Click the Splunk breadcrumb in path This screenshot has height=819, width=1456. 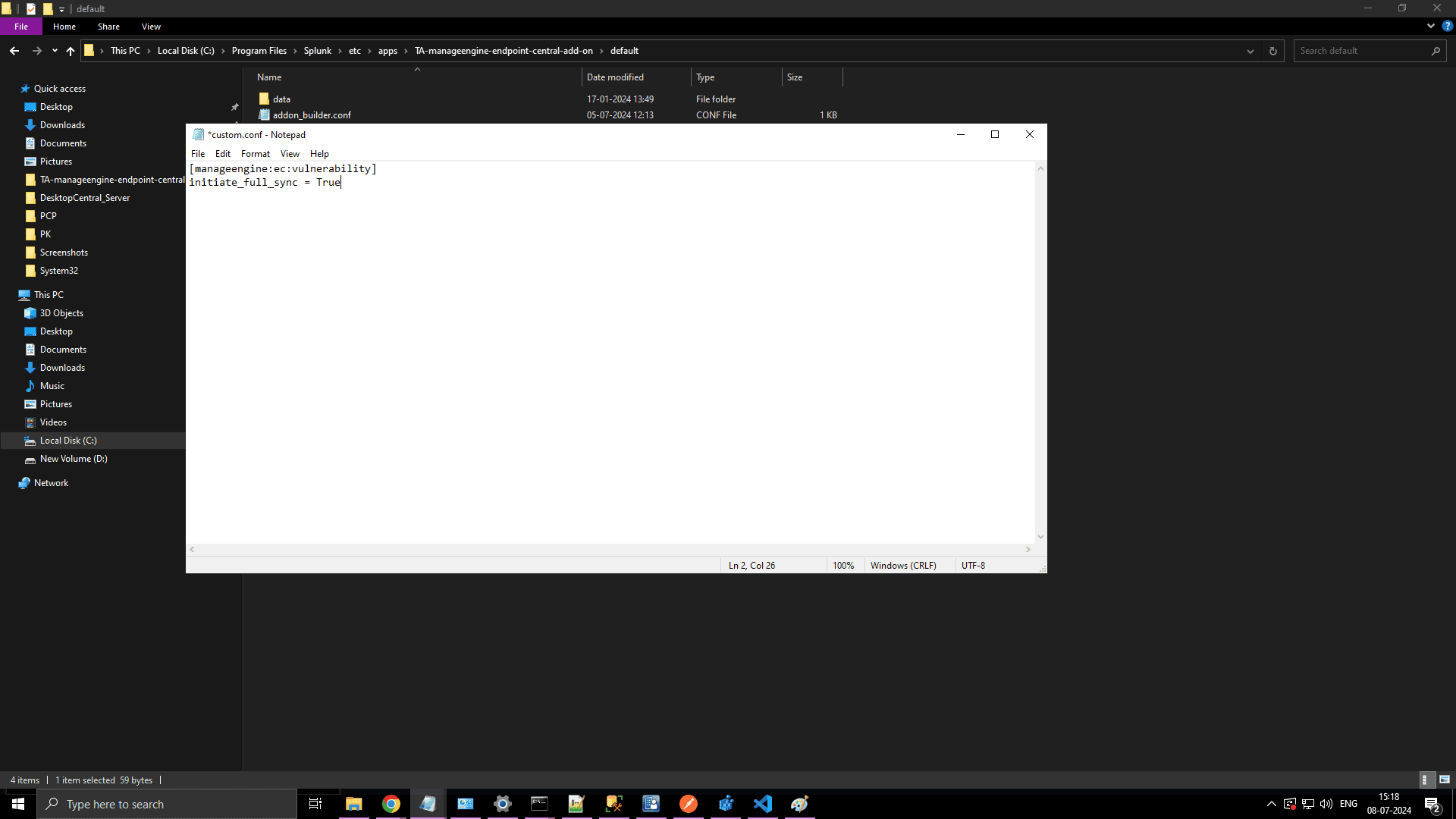point(317,51)
